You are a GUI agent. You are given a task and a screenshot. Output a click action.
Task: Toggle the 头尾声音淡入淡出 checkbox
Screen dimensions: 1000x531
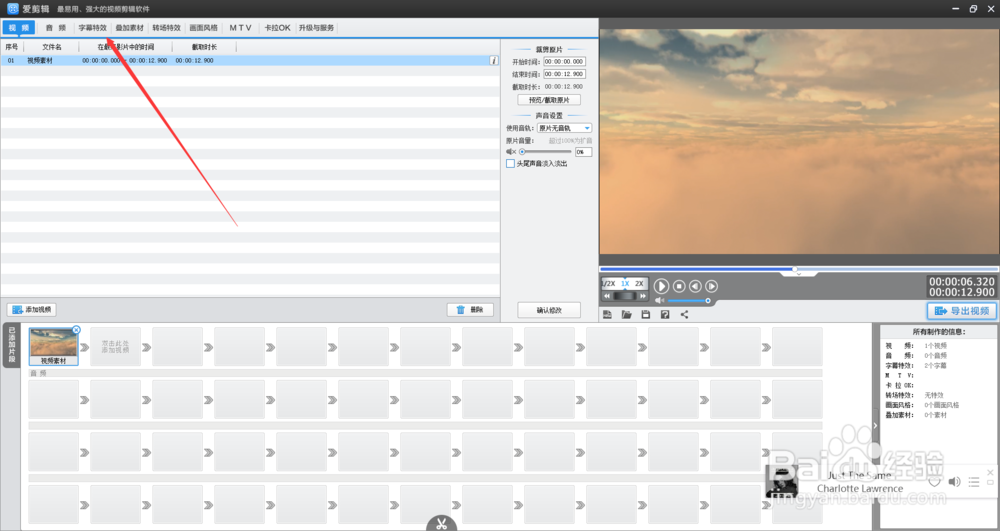(510, 164)
